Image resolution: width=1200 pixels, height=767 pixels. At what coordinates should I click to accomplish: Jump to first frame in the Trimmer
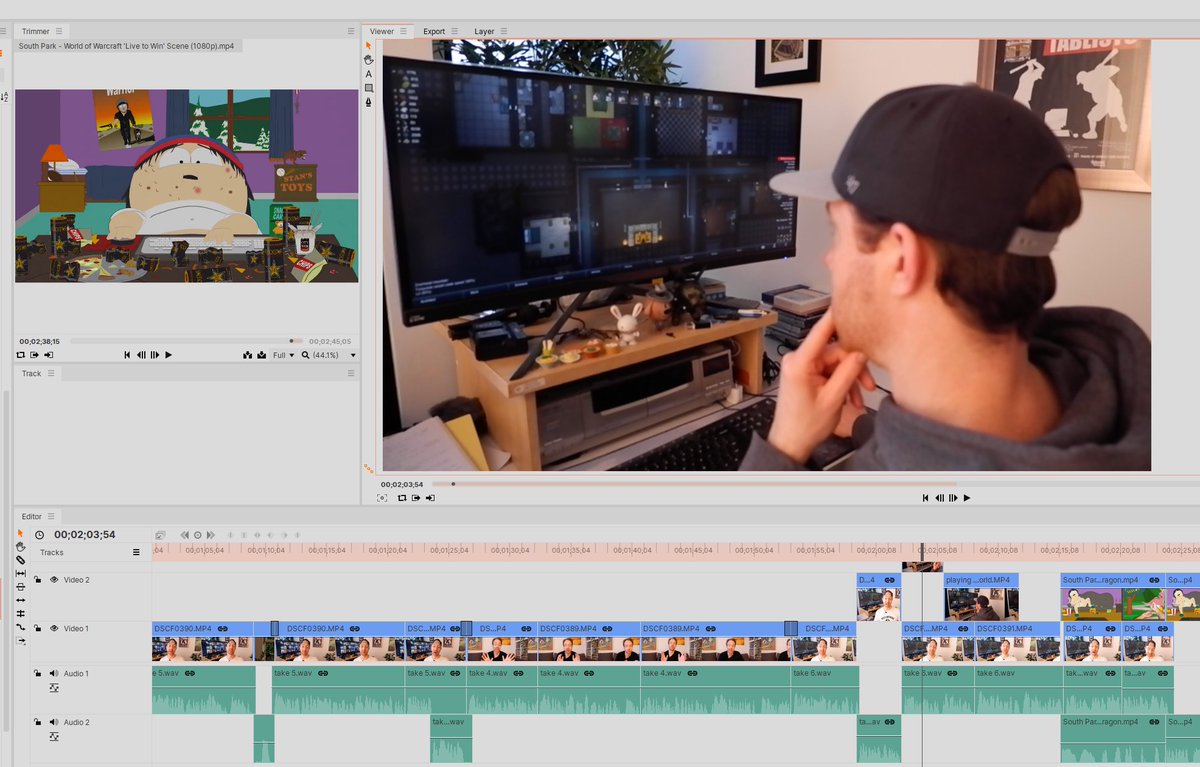point(127,355)
